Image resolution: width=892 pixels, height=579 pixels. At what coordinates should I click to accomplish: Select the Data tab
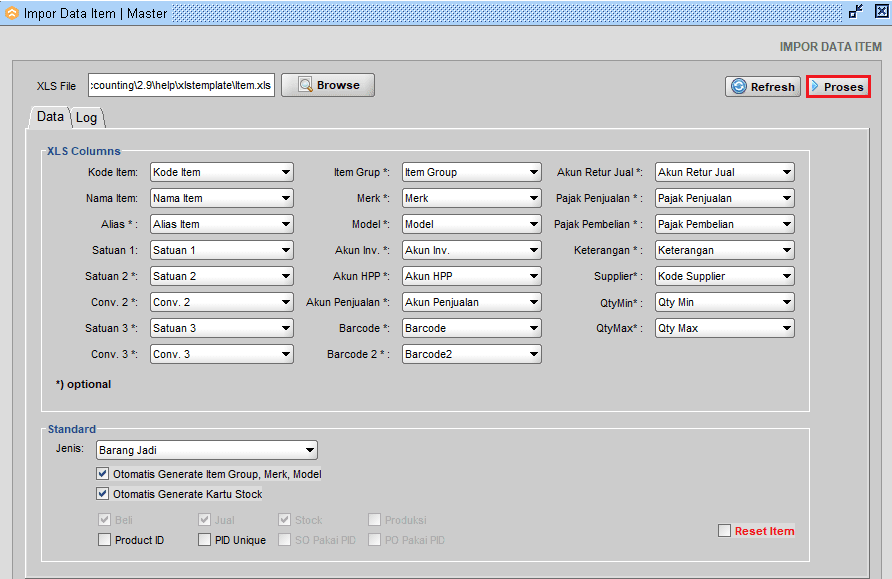tap(50, 117)
